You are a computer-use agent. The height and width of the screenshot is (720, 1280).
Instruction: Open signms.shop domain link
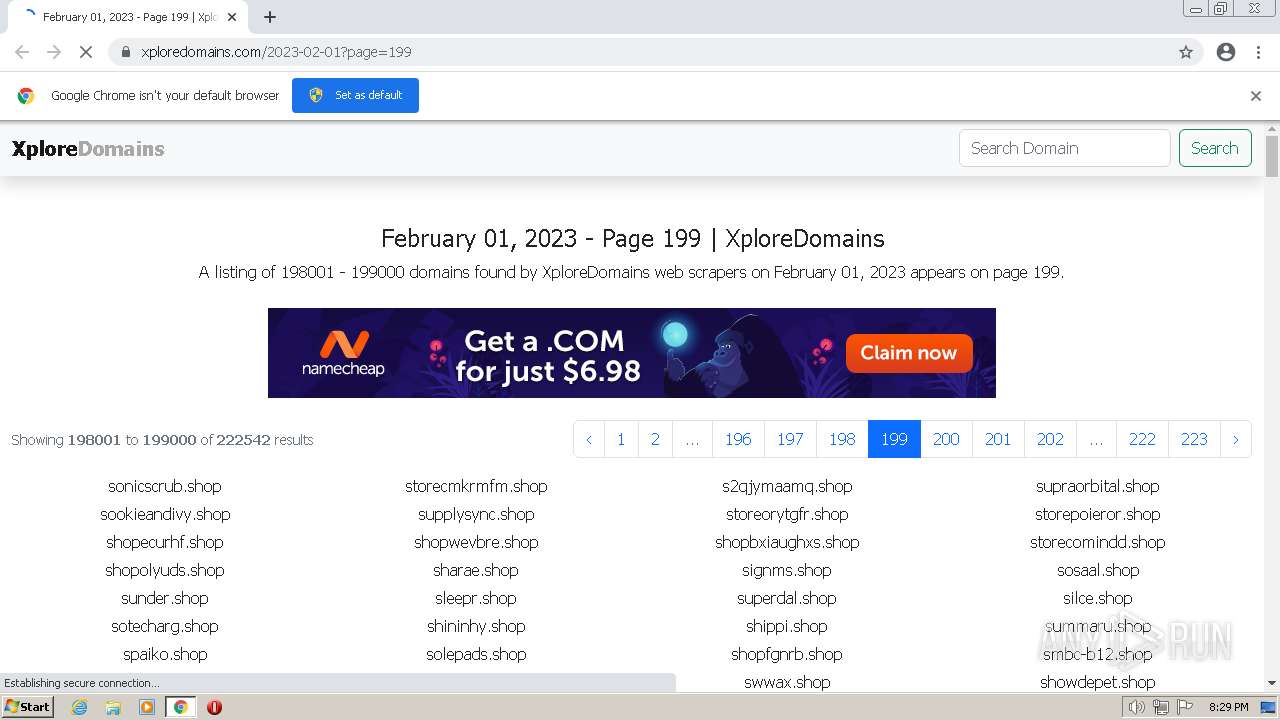click(x=787, y=570)
